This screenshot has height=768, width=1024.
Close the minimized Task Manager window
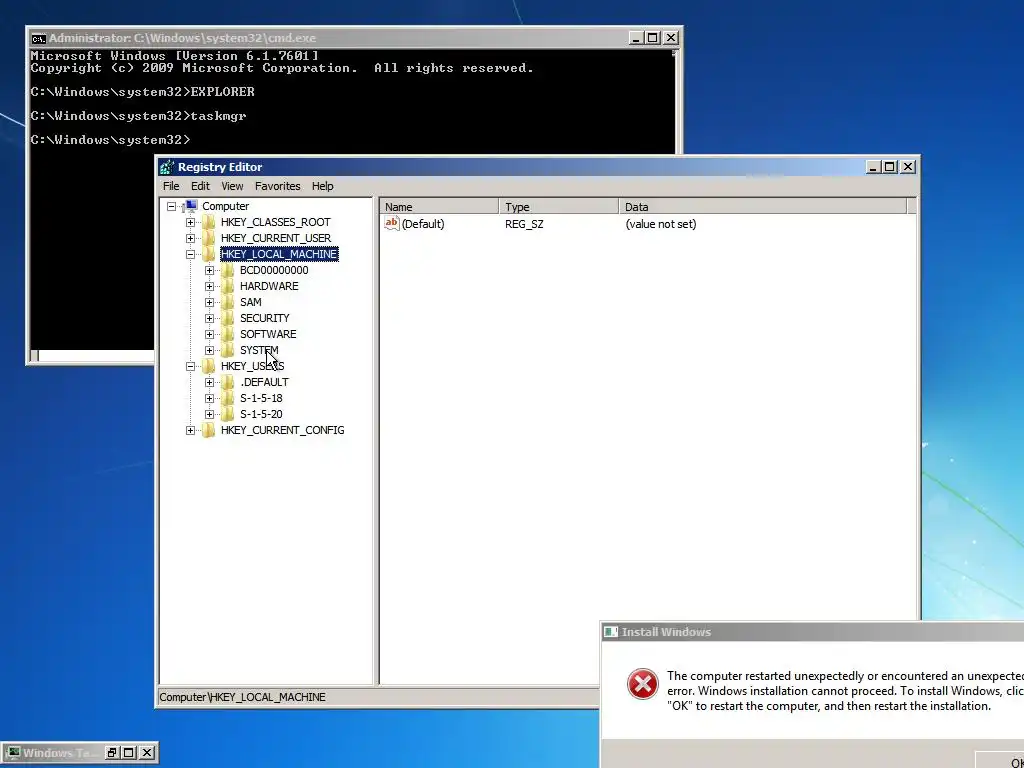pos(147,753)
